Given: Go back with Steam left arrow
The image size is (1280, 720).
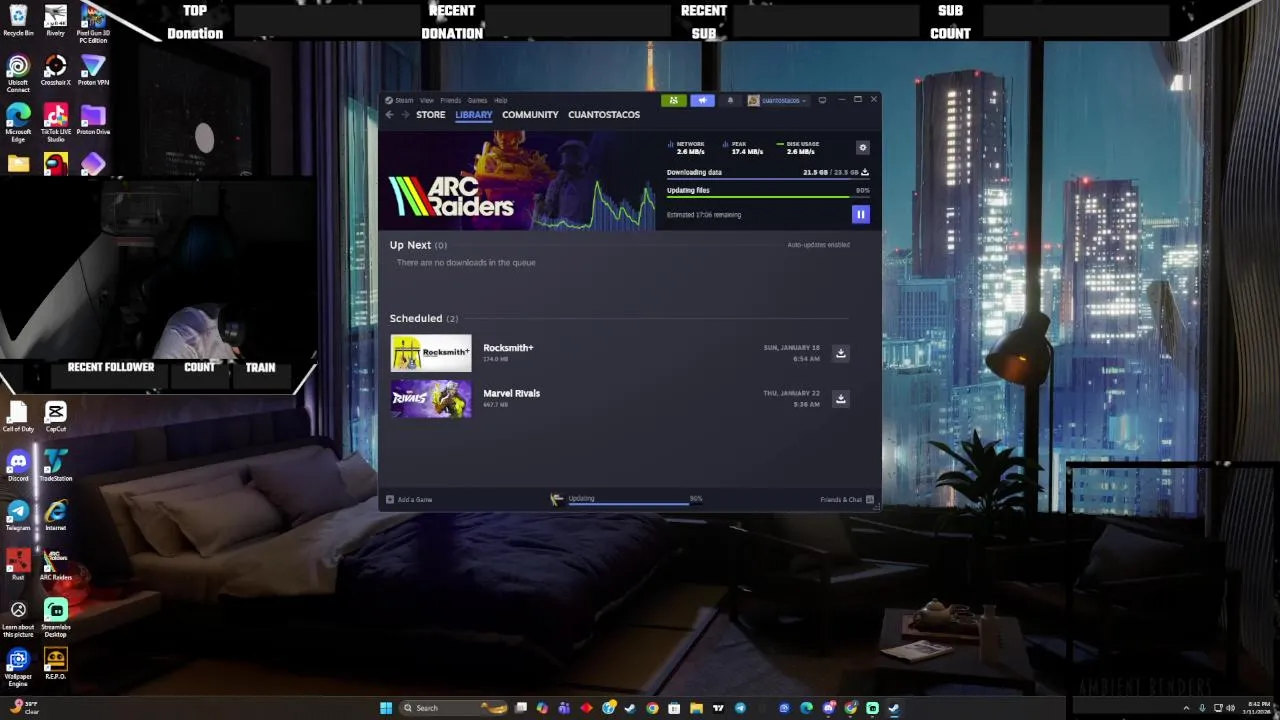Looking at the screenshot, I should pyautogui.click(x=390, y=115).
